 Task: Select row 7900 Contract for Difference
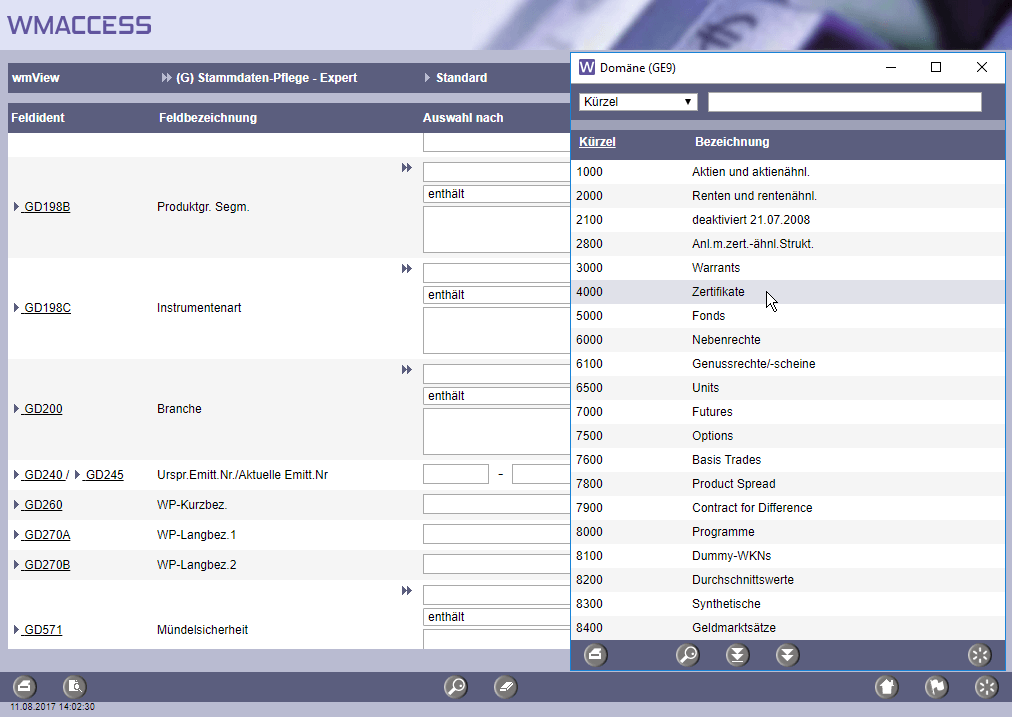coord(788,508)
